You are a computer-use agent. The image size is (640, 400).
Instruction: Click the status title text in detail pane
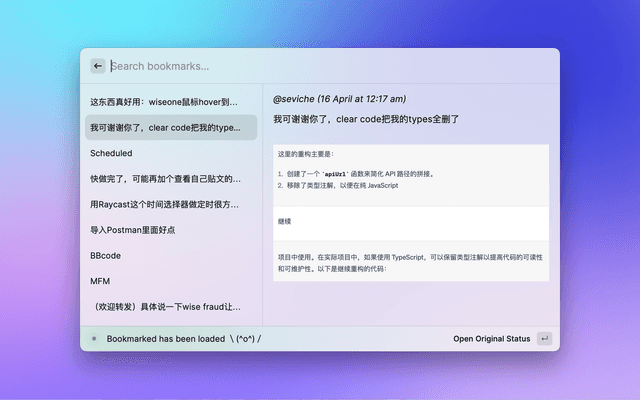[x=366, y=119]
